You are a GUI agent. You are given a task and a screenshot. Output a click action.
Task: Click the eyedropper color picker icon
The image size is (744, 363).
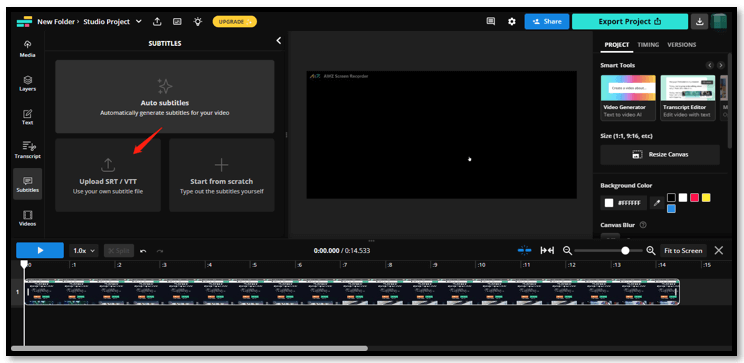tap(657, 203)
